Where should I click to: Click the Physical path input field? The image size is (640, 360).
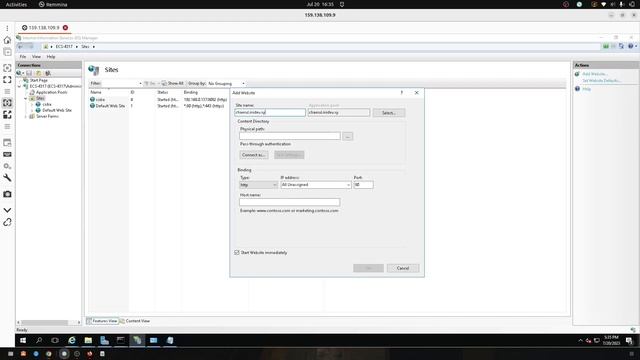(x=290, y=136)
